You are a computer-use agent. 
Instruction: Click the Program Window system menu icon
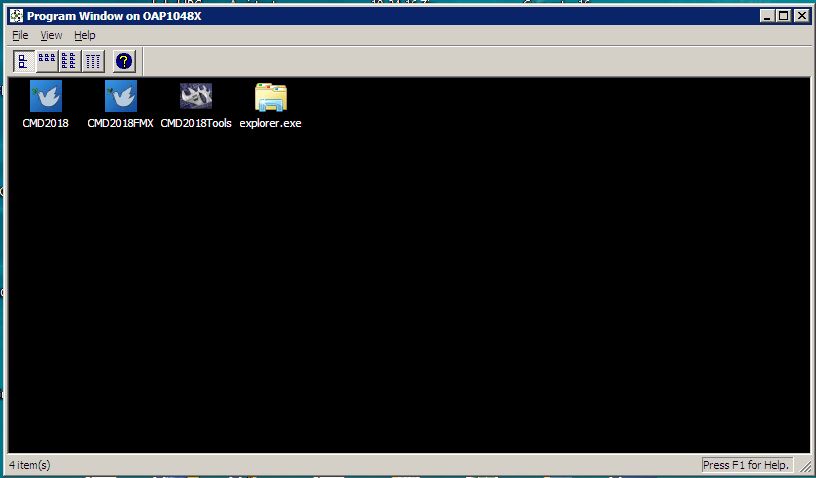(x=16, y=16)
